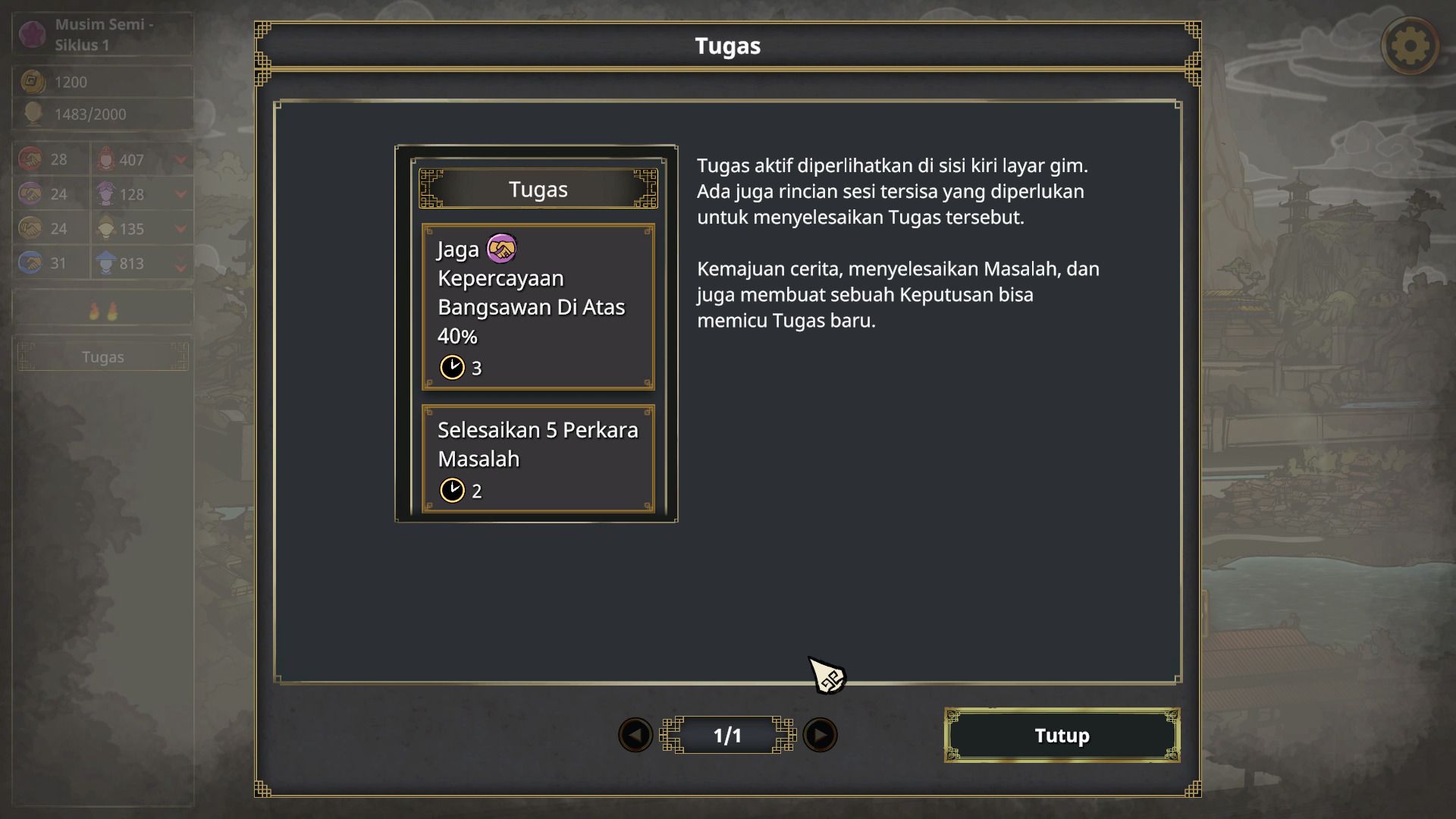Click the flame unrest indicator icons
1456x819 pixels.
click(103, 311)
